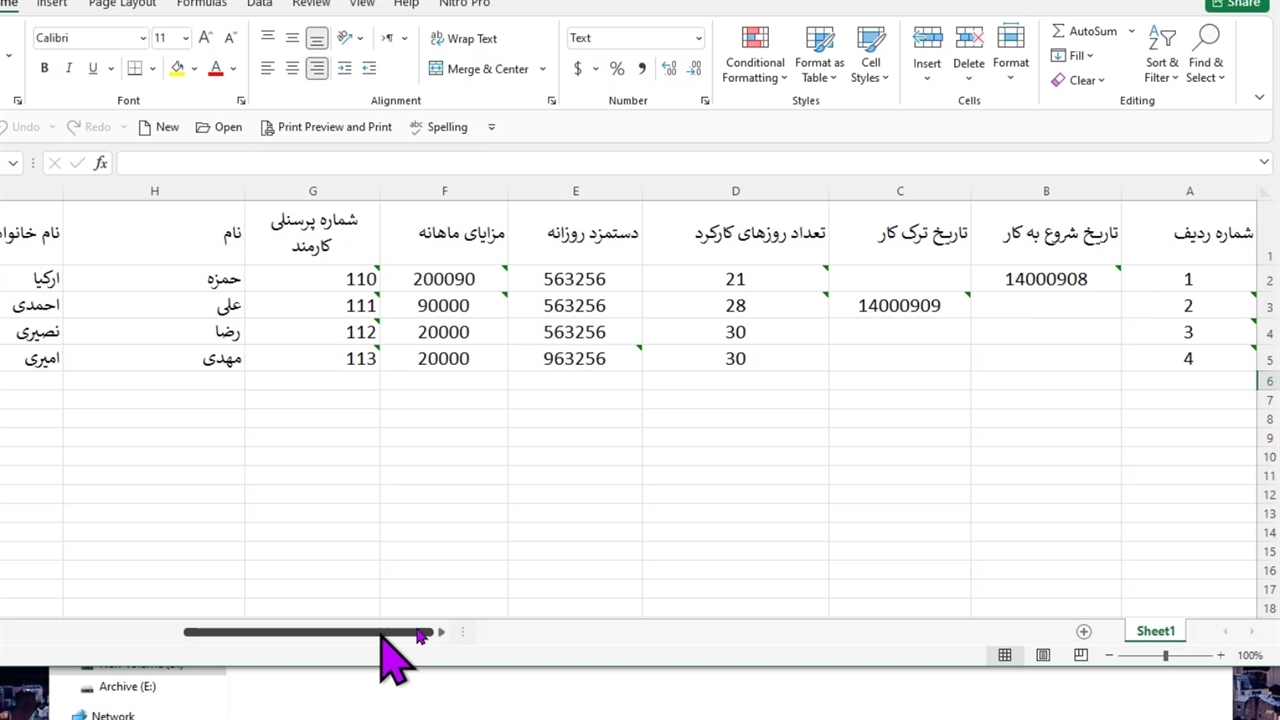Screen dimensions: 1280x720
Task: Click the Percent Style icon
Action: tap(617, 69)
